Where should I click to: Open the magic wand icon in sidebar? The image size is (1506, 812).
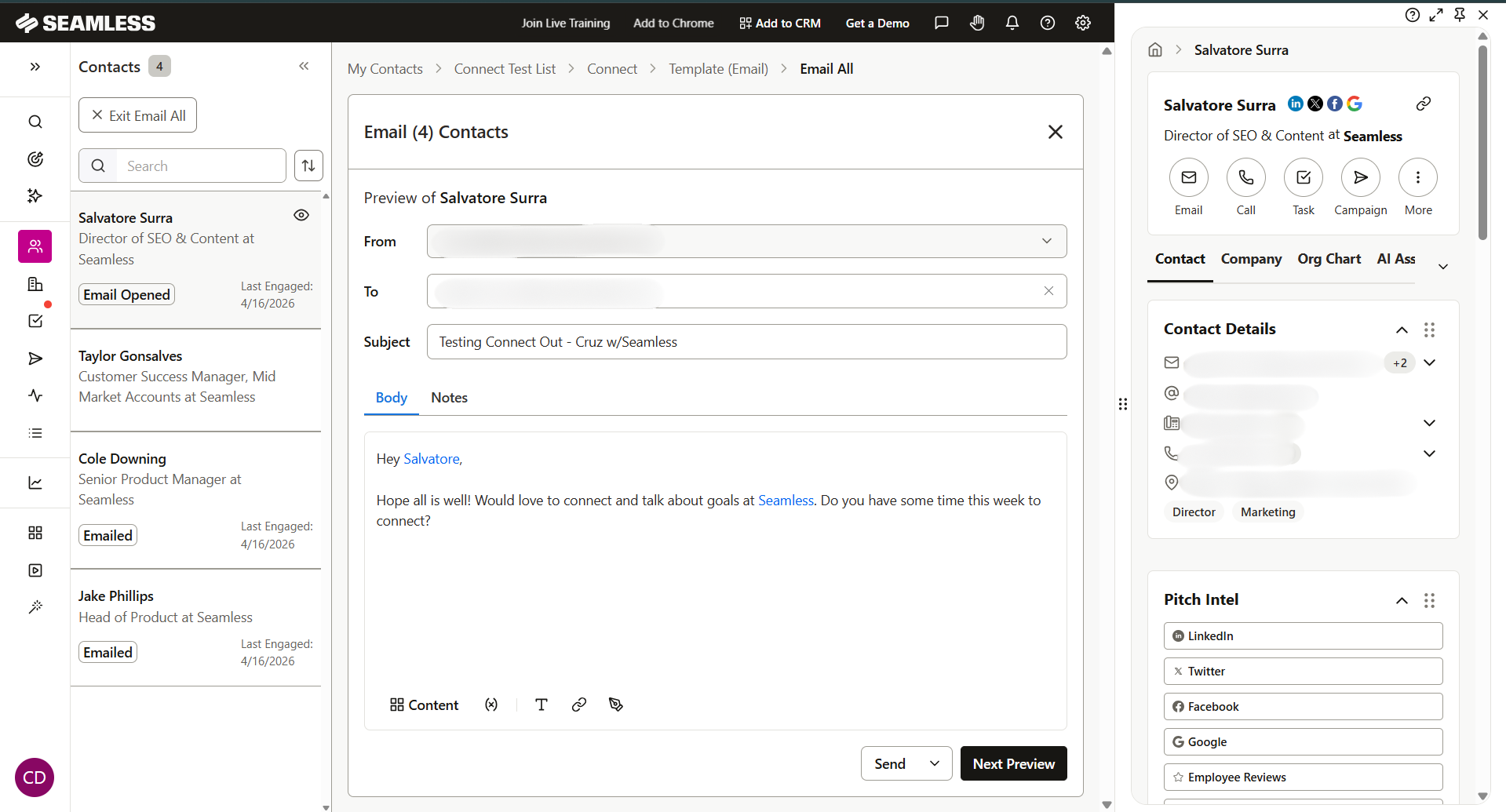pyautogui.click(x=35, y=607)
